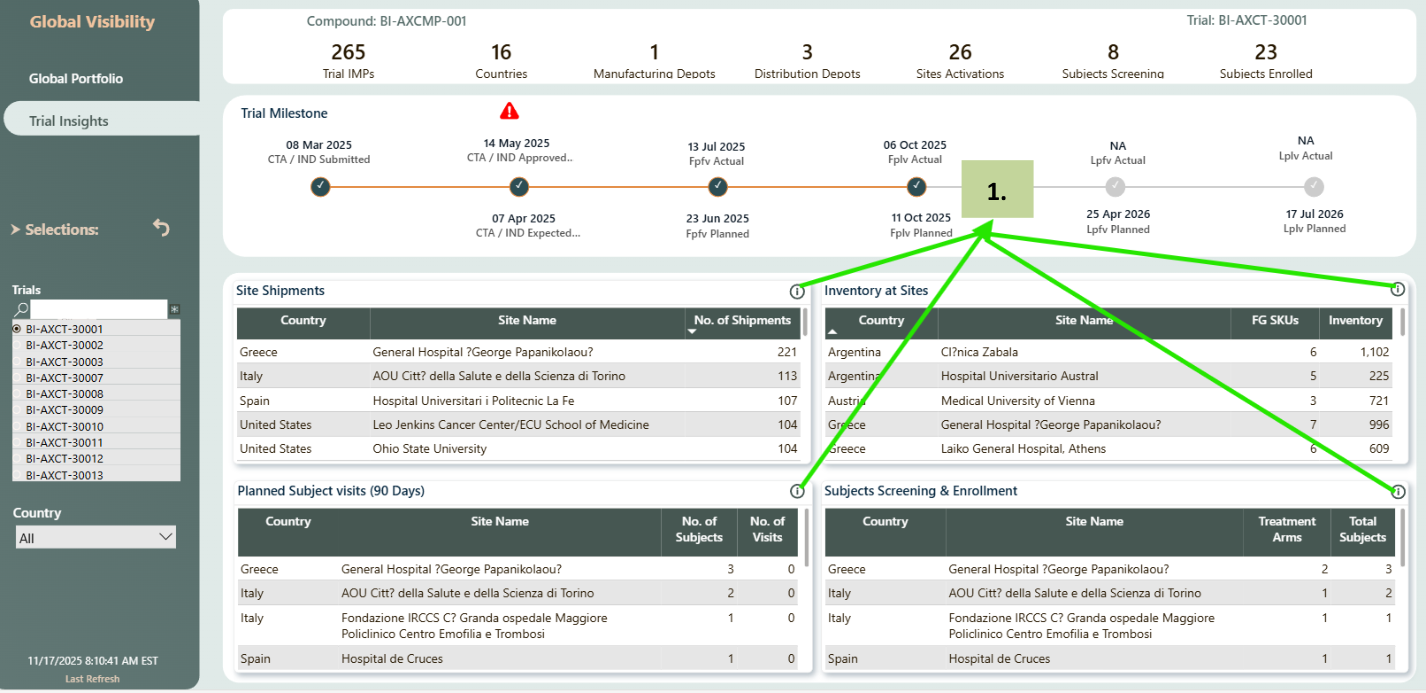The width and height of the screenshot is (1426, 693).
Task: Click the Lpfv Planned milestone marker
Action: point(1115,187)
